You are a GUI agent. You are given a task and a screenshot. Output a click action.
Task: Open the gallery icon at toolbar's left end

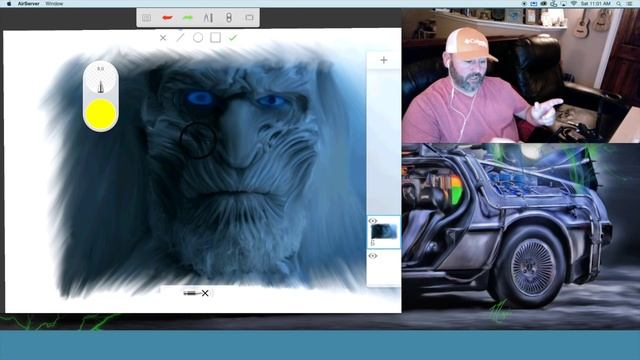point(147,18)
